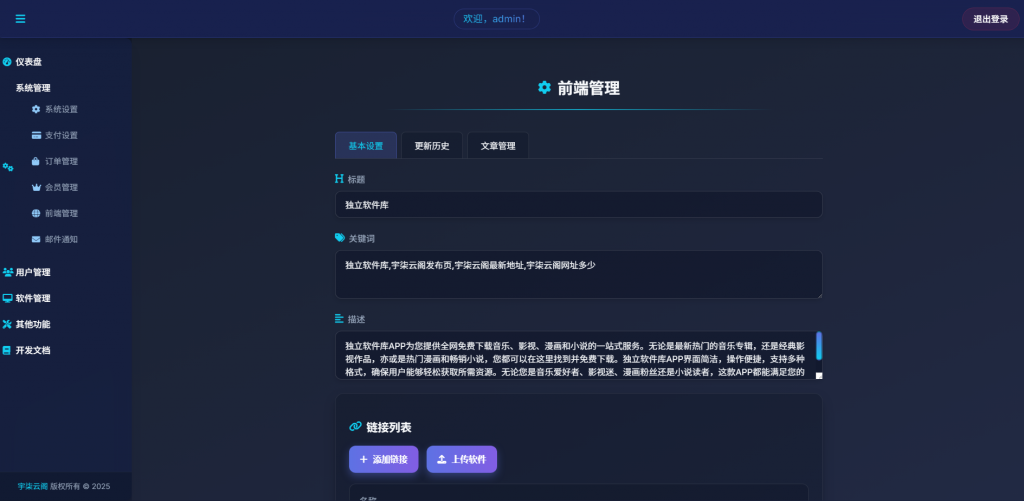The width and height of the screenshot is (1024, 501).
Task: Click the developer docs book icon
Action: [7, 350]
